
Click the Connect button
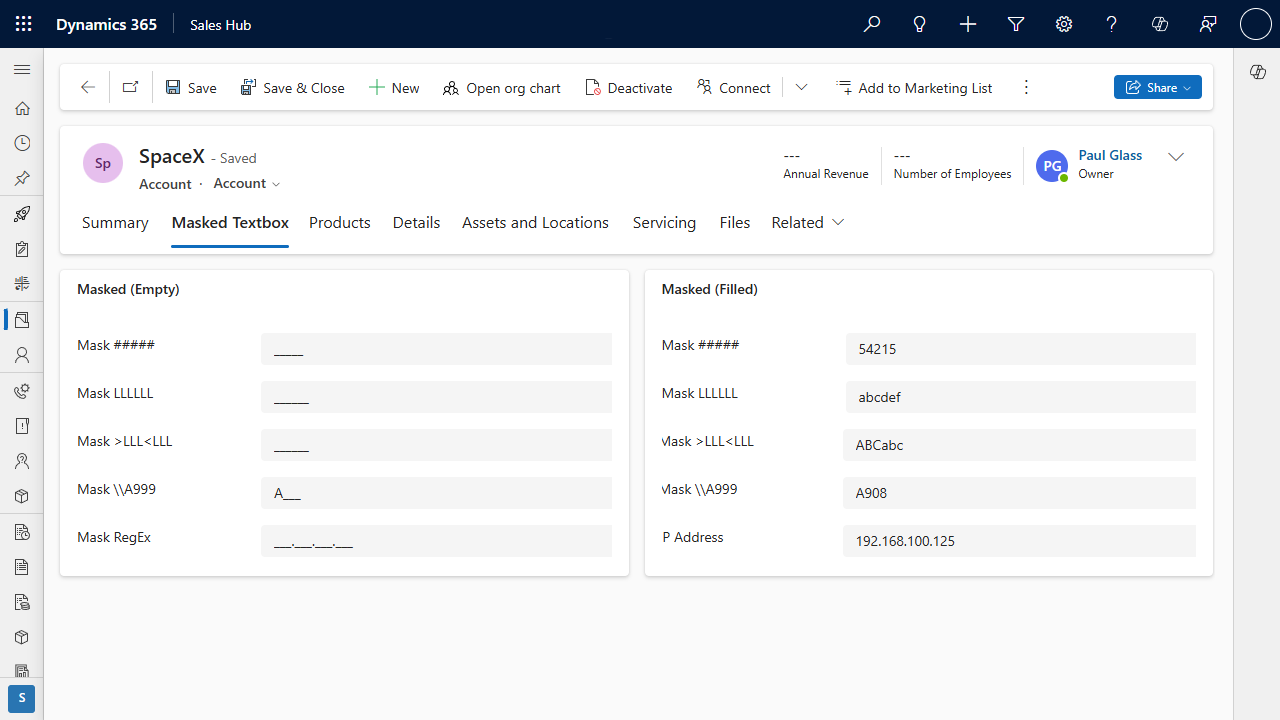[x=734, y=88]
